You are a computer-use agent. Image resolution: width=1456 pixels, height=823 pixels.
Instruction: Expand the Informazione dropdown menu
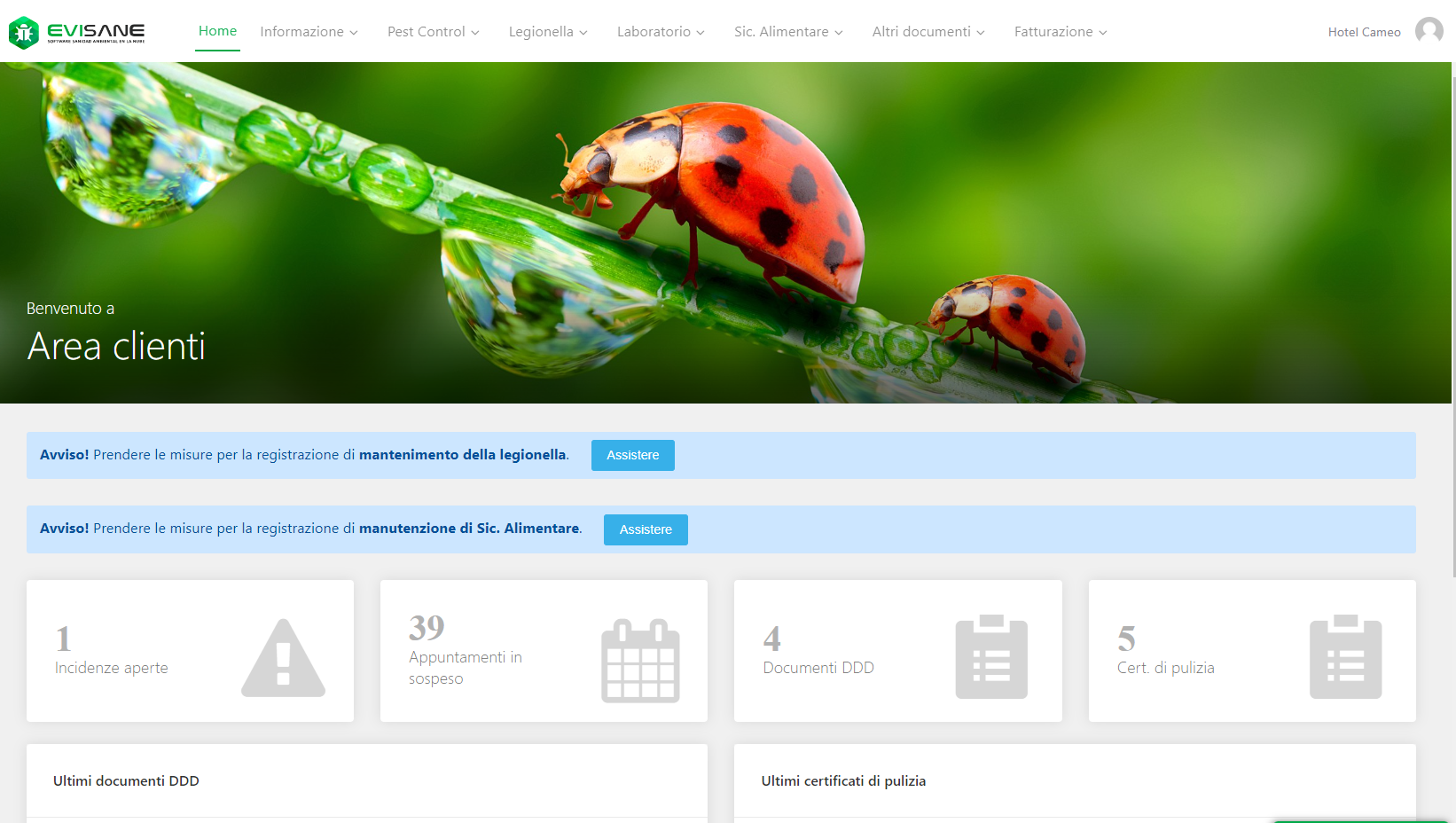[x=309, y=32]
